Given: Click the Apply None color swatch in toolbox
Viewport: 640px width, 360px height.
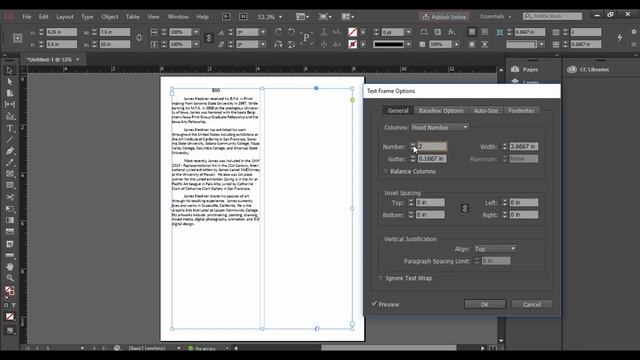Looking at the screenshot, I should tap(9, 316).
